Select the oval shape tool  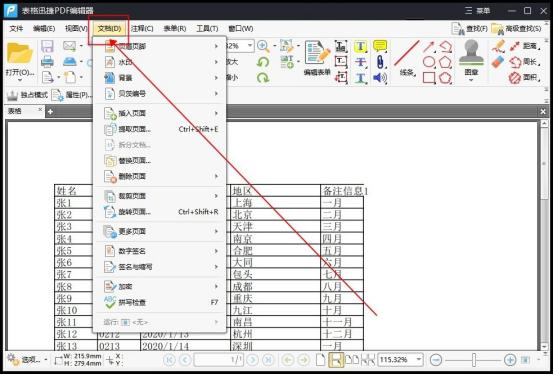(429, 62)
